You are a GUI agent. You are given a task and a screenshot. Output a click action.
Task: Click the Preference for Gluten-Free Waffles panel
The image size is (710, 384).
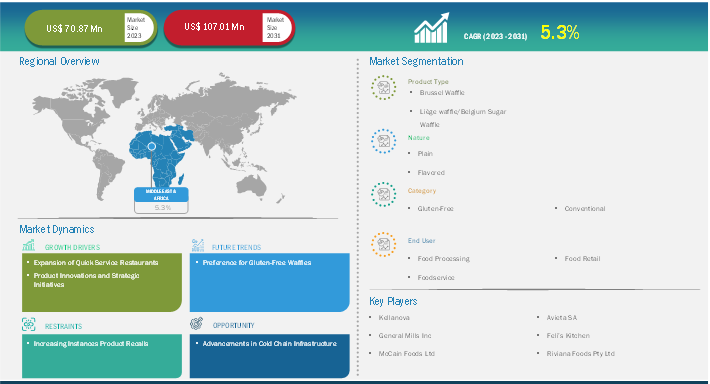[x=269, y=282]
